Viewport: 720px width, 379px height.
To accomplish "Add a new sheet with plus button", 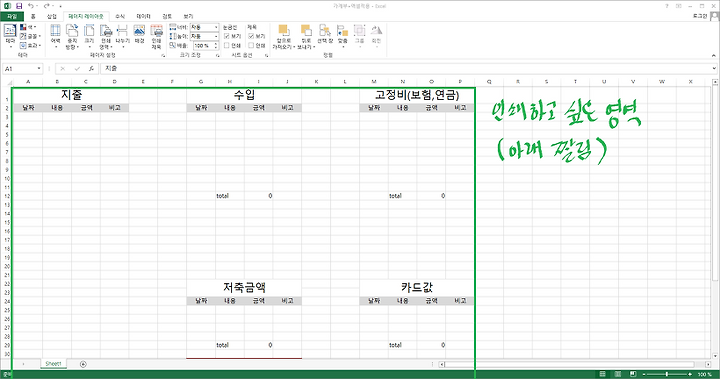I will point(83,364).
